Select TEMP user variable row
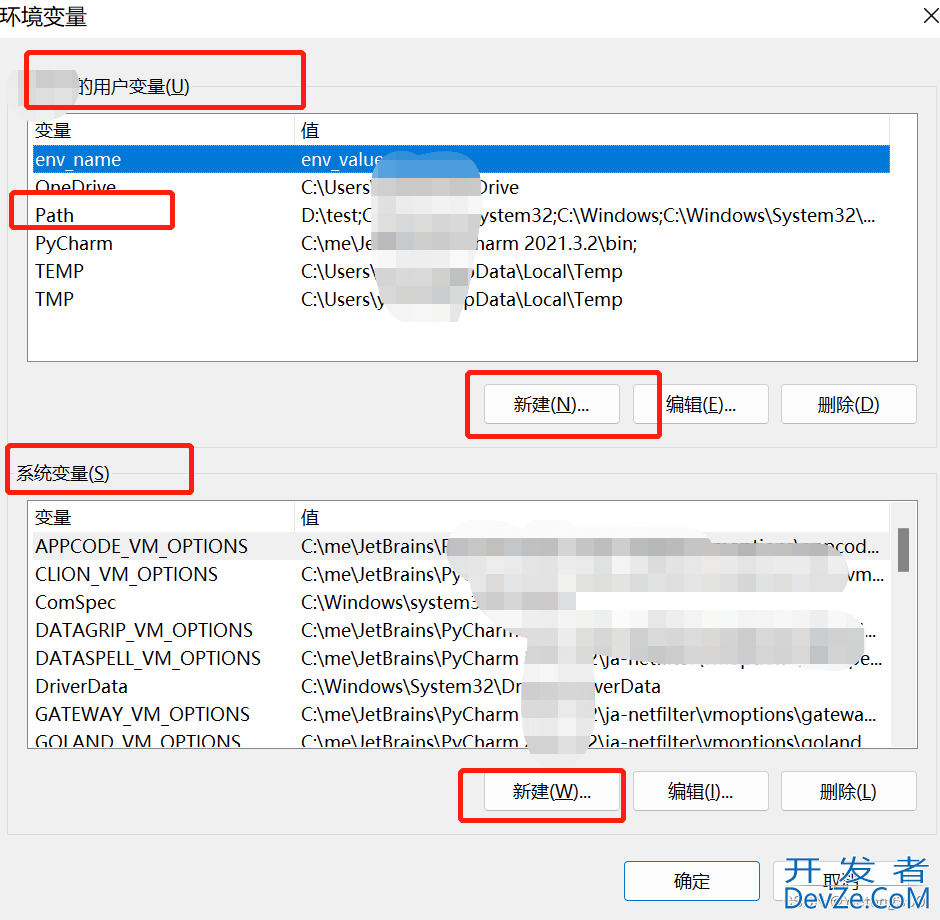The image size is (940, 920). (461, 271)
